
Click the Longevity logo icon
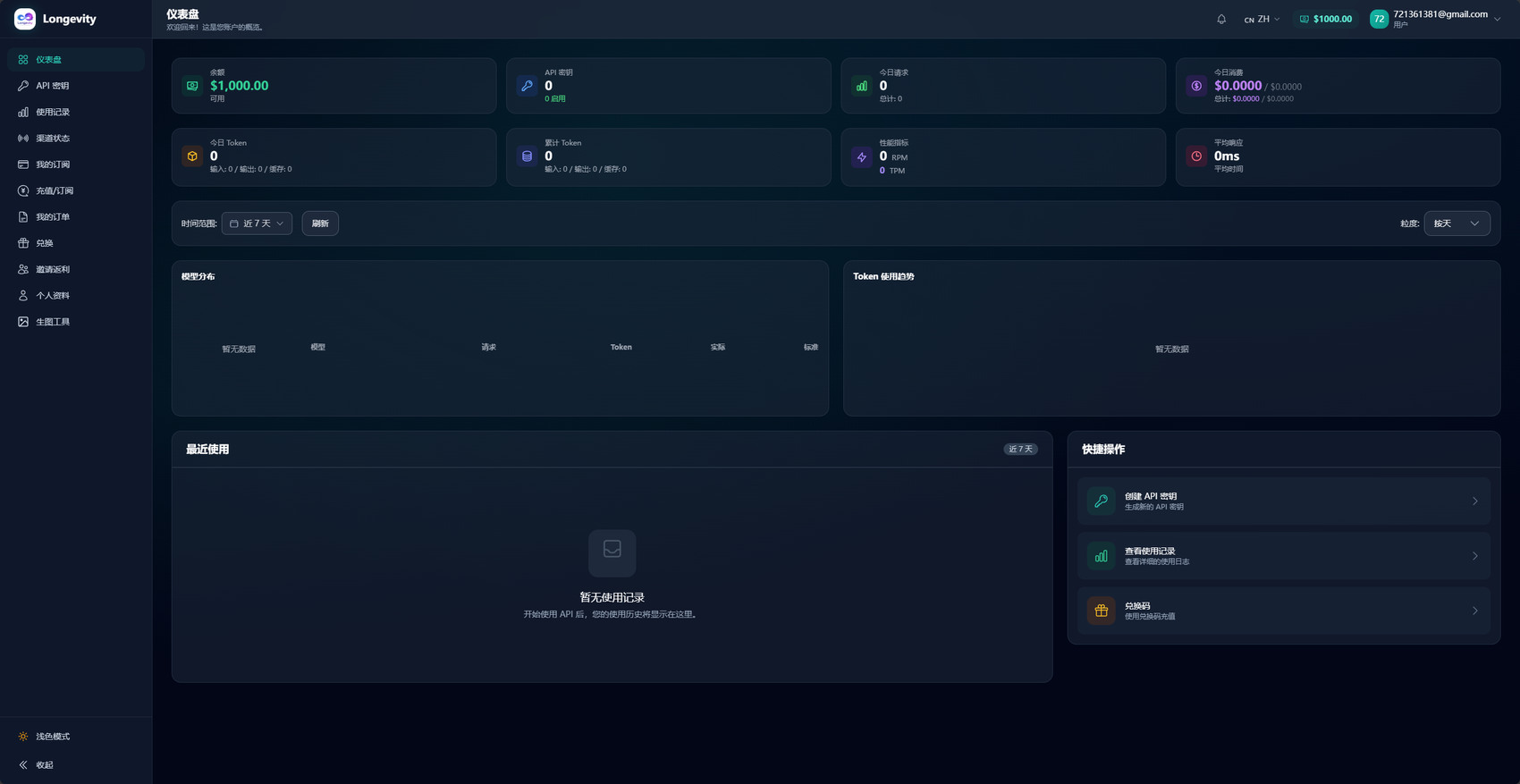click(25, 19)
